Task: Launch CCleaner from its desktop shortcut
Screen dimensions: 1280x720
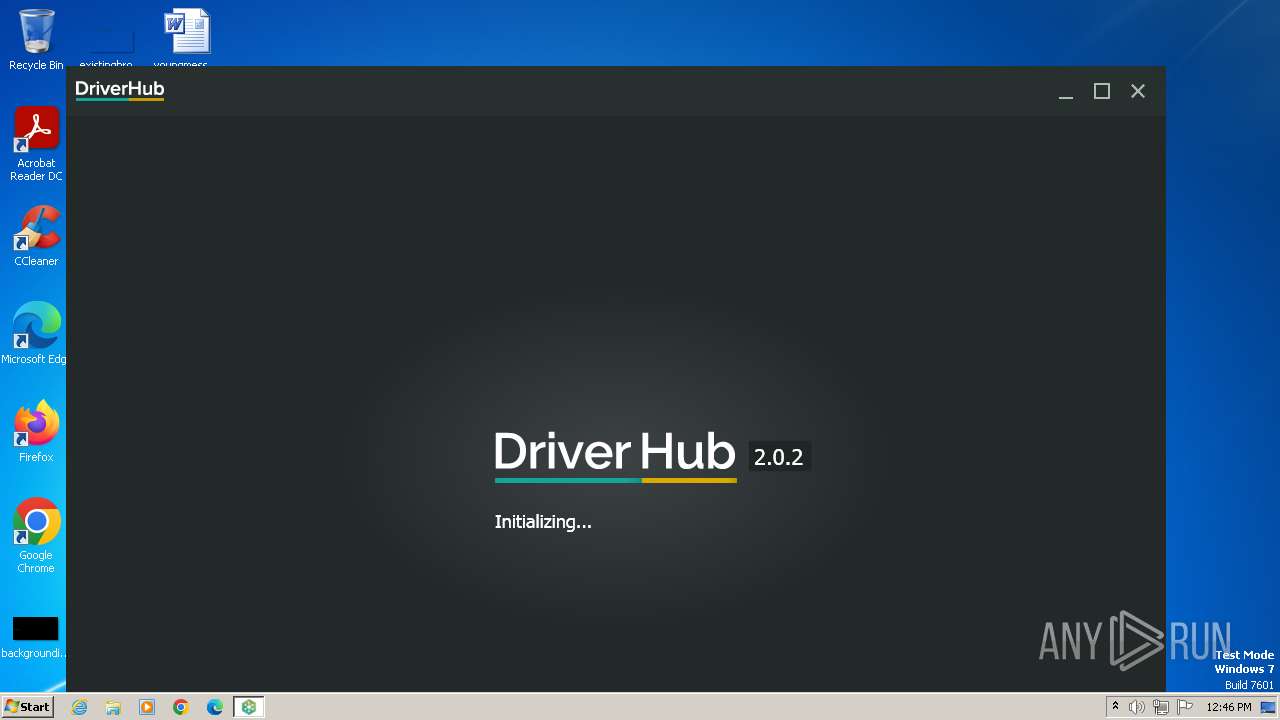Action: point(36,236)
